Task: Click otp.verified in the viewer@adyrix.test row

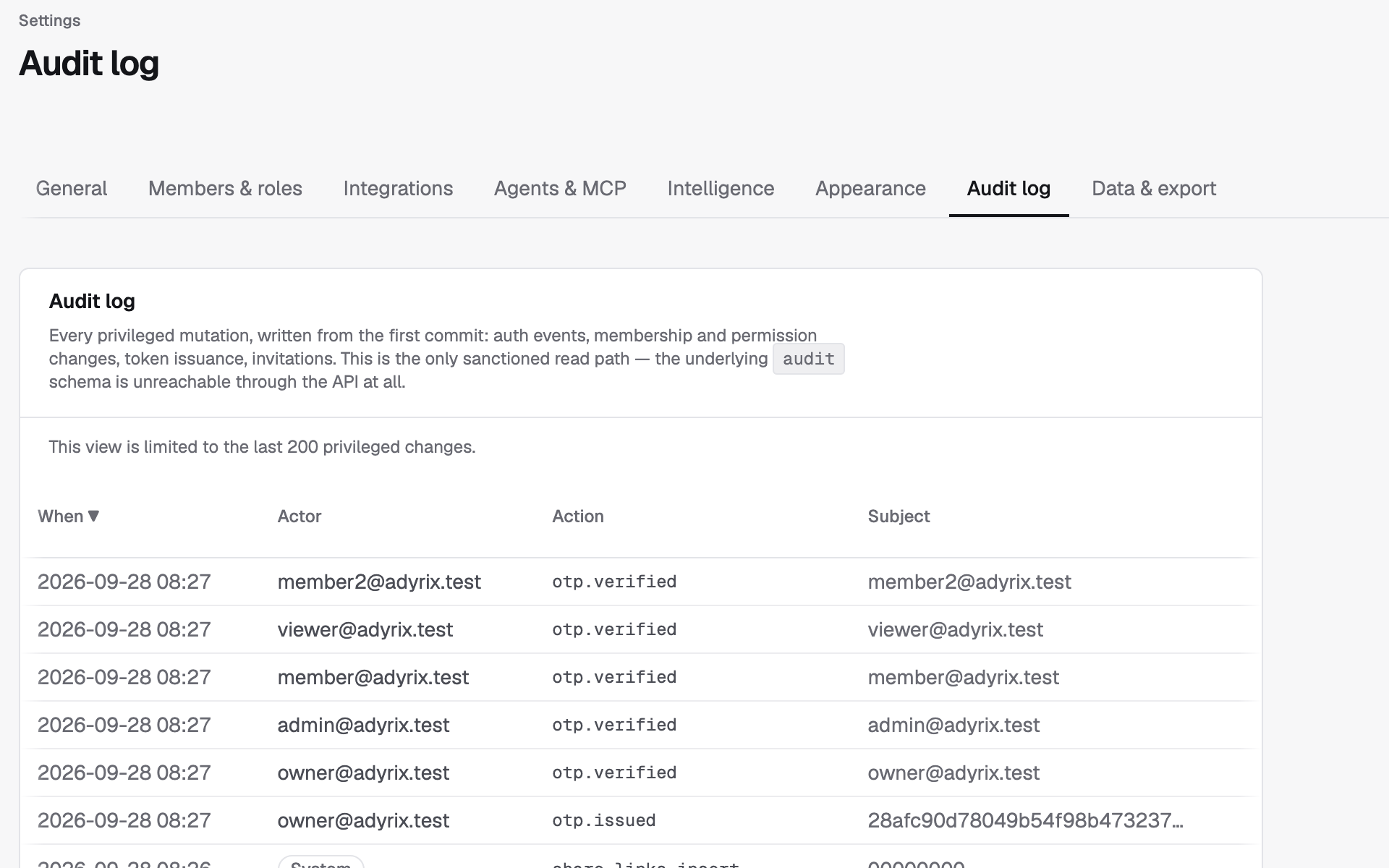Action: [614, 629]
